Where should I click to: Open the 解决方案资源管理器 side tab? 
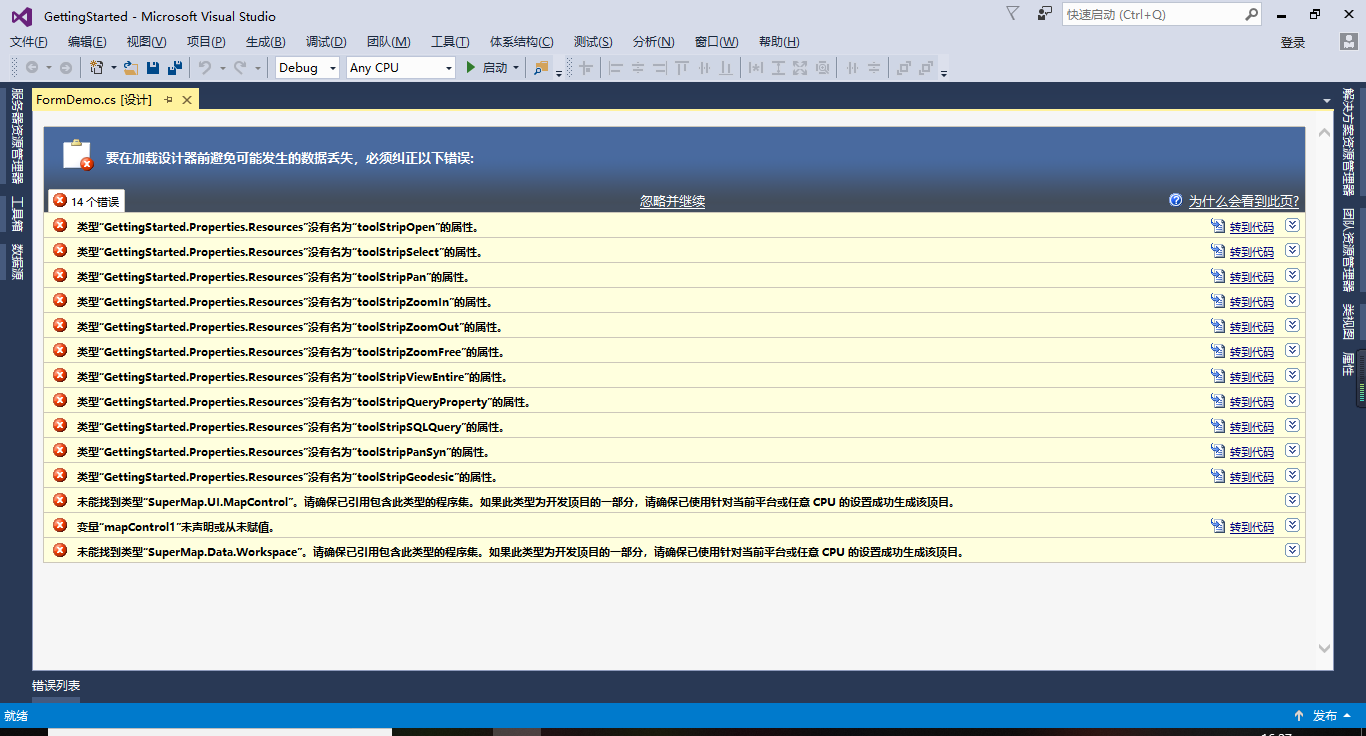point(1349,141)
